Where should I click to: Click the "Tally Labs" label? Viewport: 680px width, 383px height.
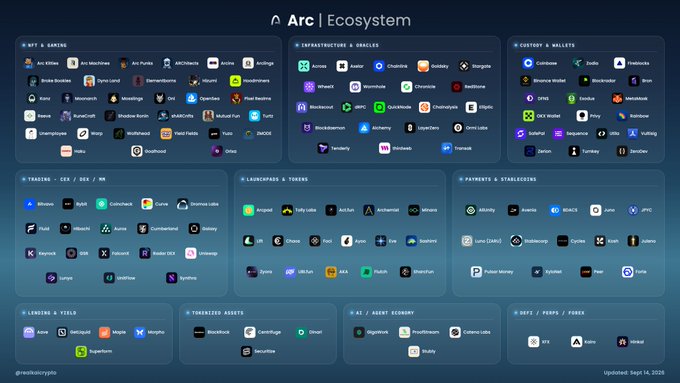[306, 210]
